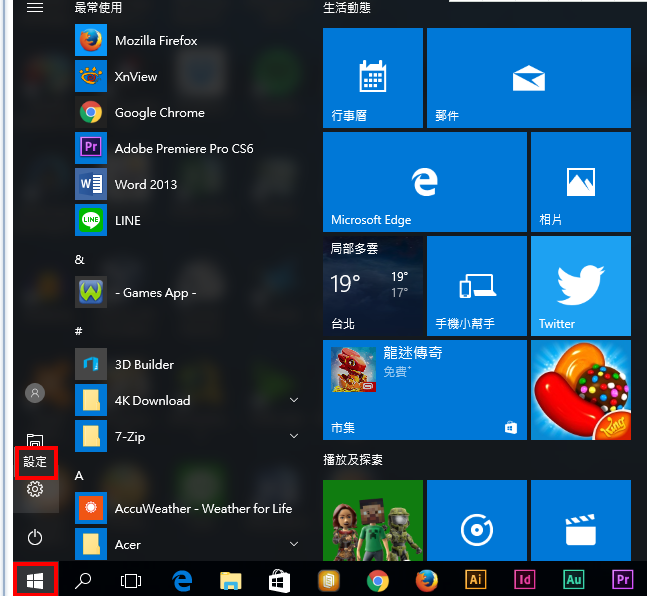Open Premiere Pro on the taskbar
This screenshot has height=596, width=647.
(623, 579)
